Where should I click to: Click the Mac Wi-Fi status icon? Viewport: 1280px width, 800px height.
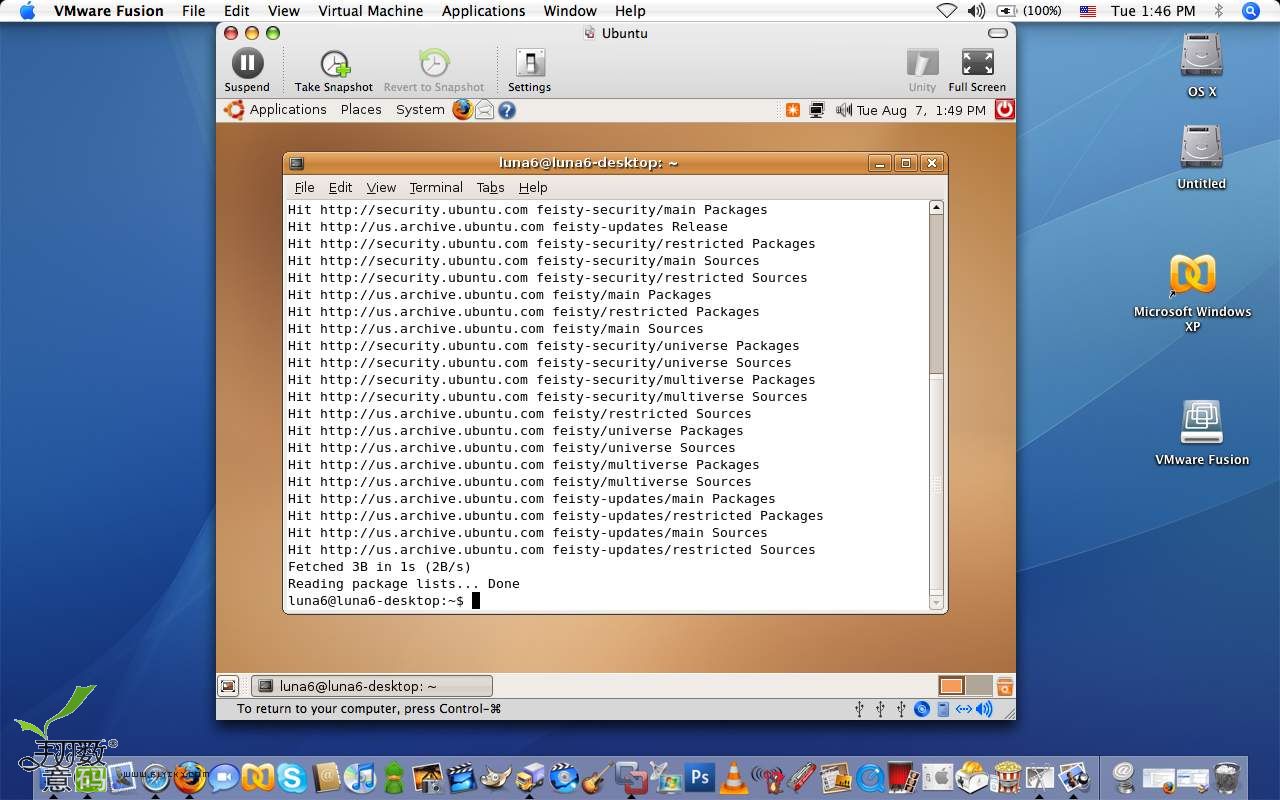pos(946,11)
